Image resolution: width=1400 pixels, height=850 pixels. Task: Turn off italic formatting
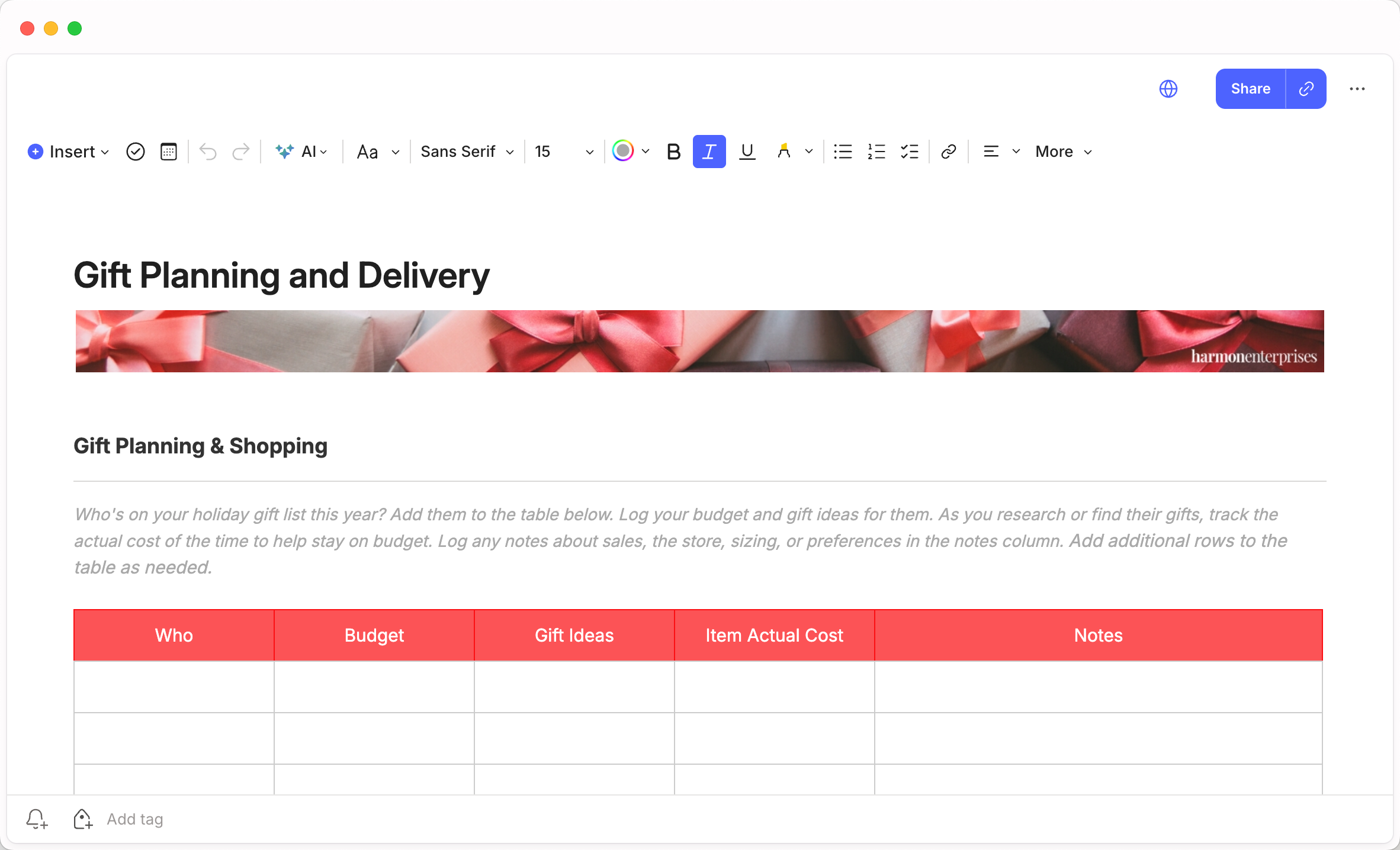coord(709,152)
